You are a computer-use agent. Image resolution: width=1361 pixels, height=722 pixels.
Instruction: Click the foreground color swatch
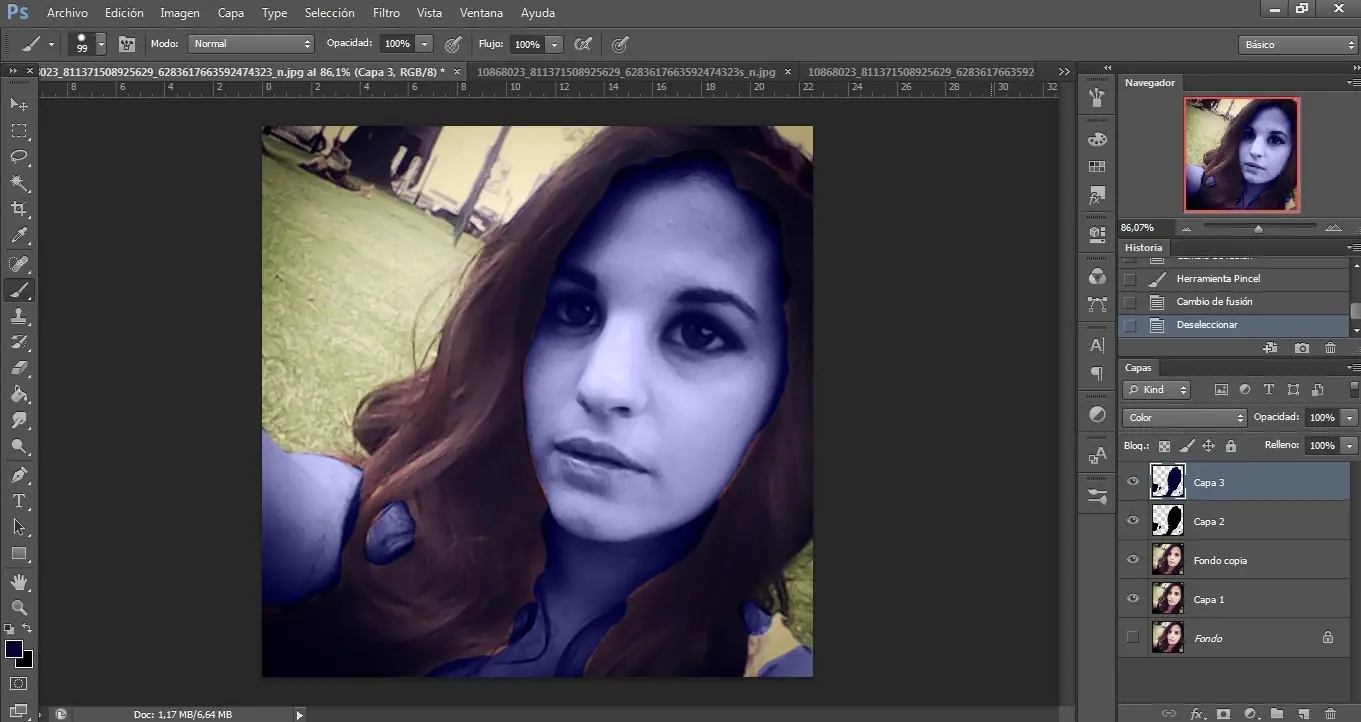[x=14, y=649]
